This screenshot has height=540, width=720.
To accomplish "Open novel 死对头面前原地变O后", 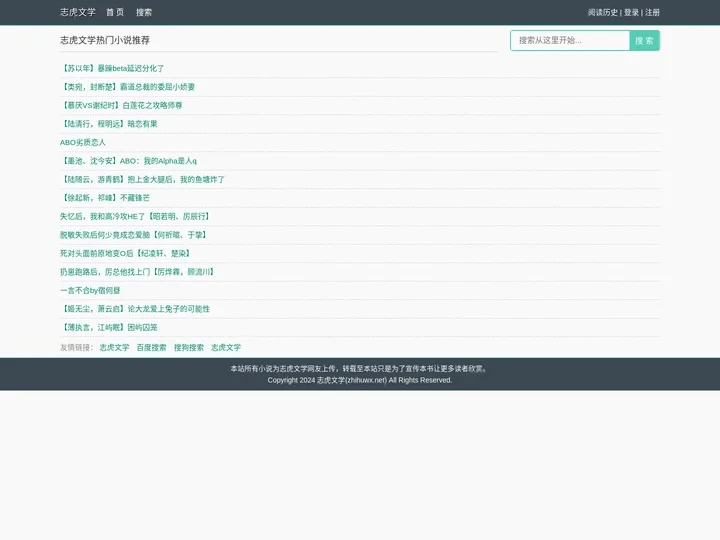I will (125, 253).
